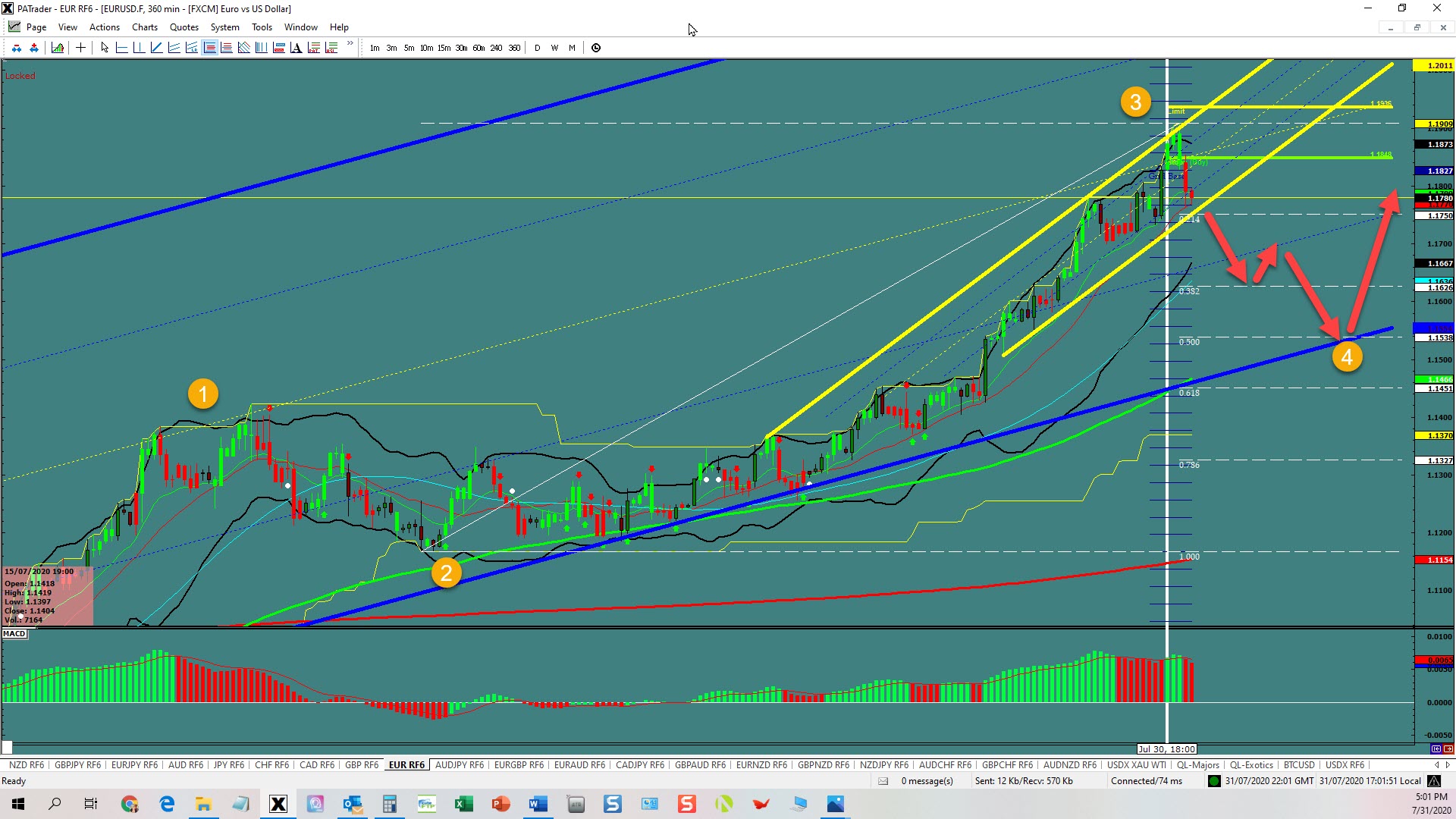The width and height of the screenshot is (1456, 819).
Task: Select the diagonal fan lines tool
Action: [x=243, y=48]
